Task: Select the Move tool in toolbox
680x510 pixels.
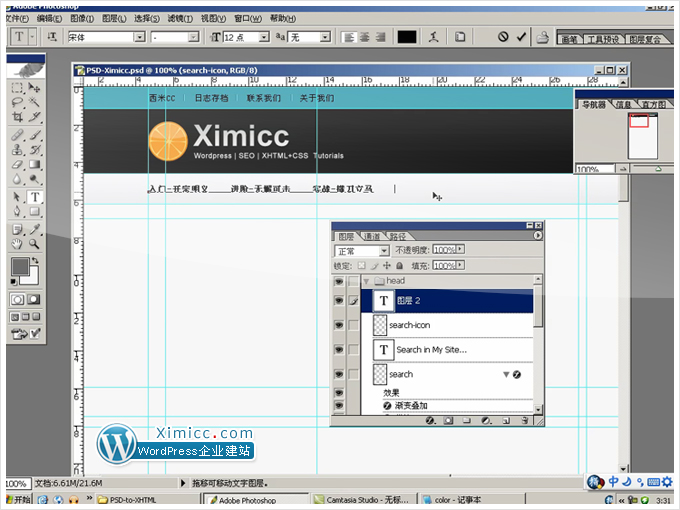Action: pos(34,88)
